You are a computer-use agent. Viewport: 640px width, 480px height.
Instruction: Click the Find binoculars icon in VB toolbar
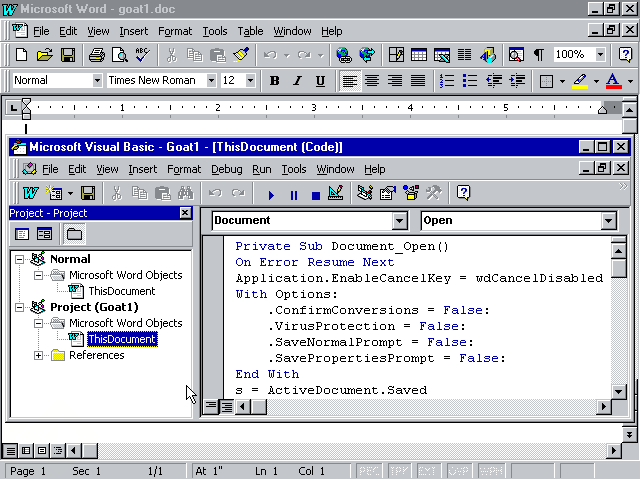[x=186, y=193]
